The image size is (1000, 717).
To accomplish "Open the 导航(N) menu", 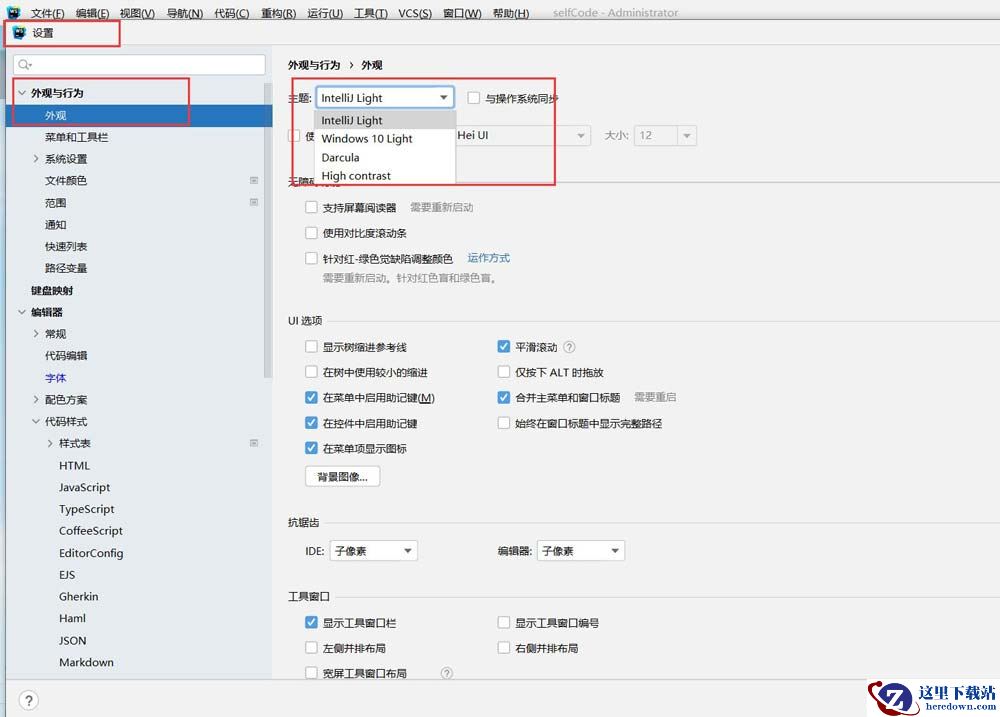I will tap(184, 13).
